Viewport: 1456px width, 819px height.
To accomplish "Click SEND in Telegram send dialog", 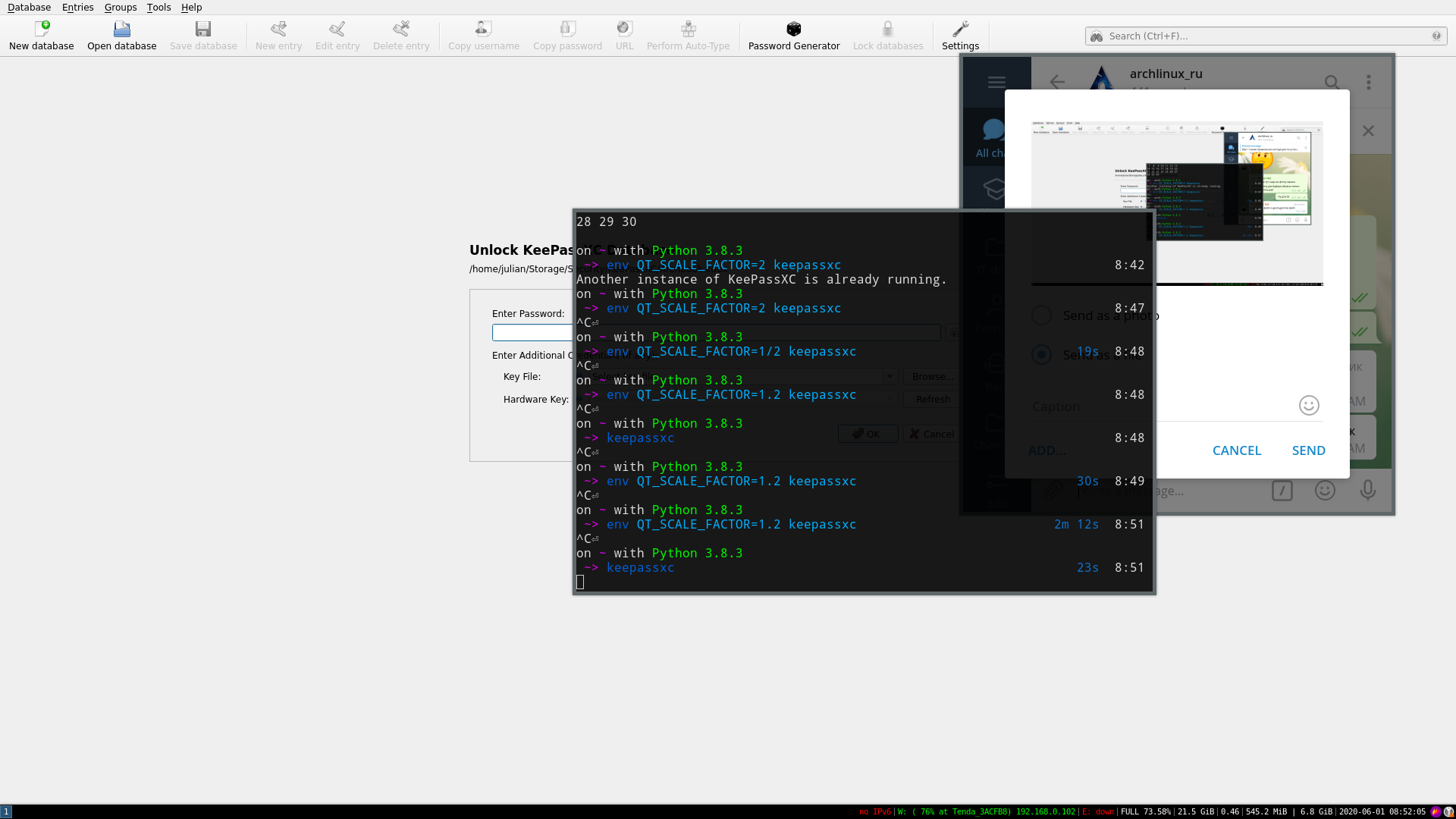I will (x=1309, y=450).
